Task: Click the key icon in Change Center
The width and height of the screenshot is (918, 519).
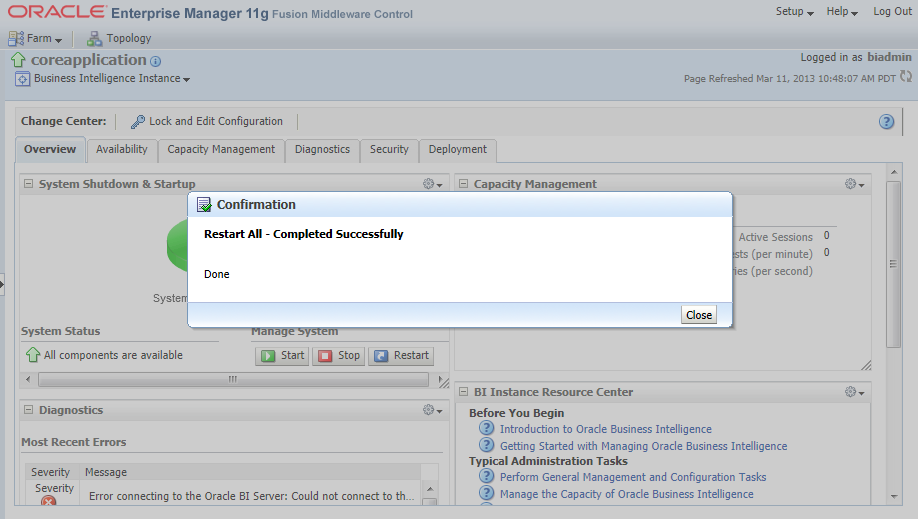Action: click(138, 122)
